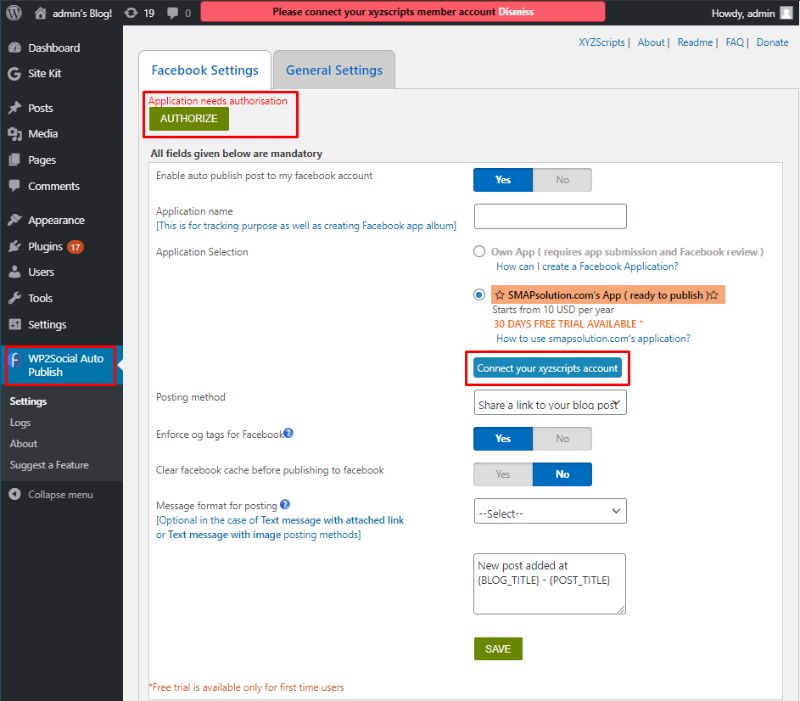Image resolution: width=800 pixels, height=701 pixels.
Task: Open the FAQ link
Action: coord(735,42)
